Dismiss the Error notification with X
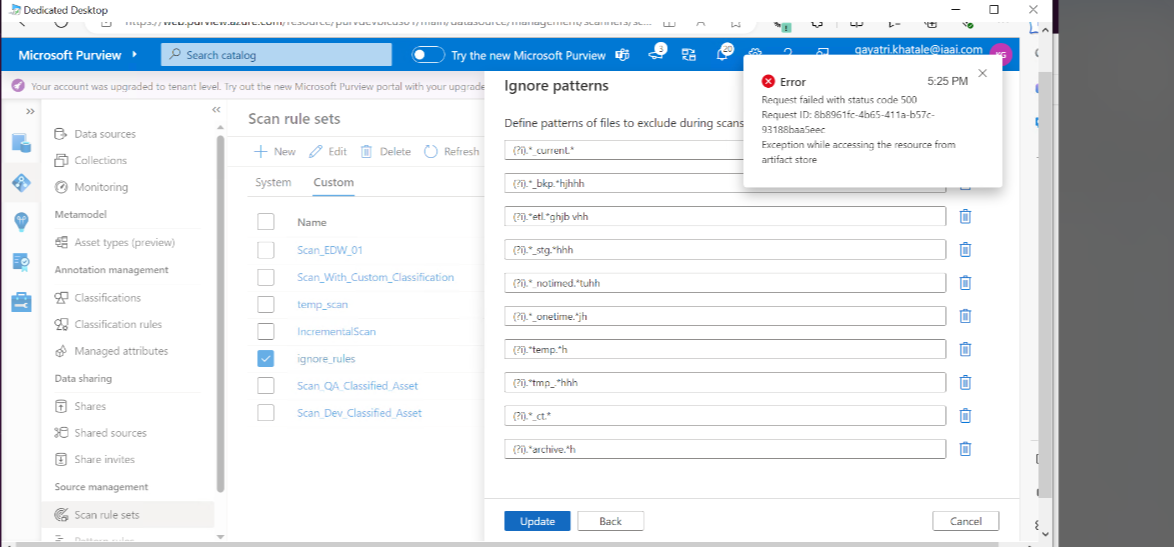Image resolution: width=1174 pixels, height=547 pixels. point(982,73)
